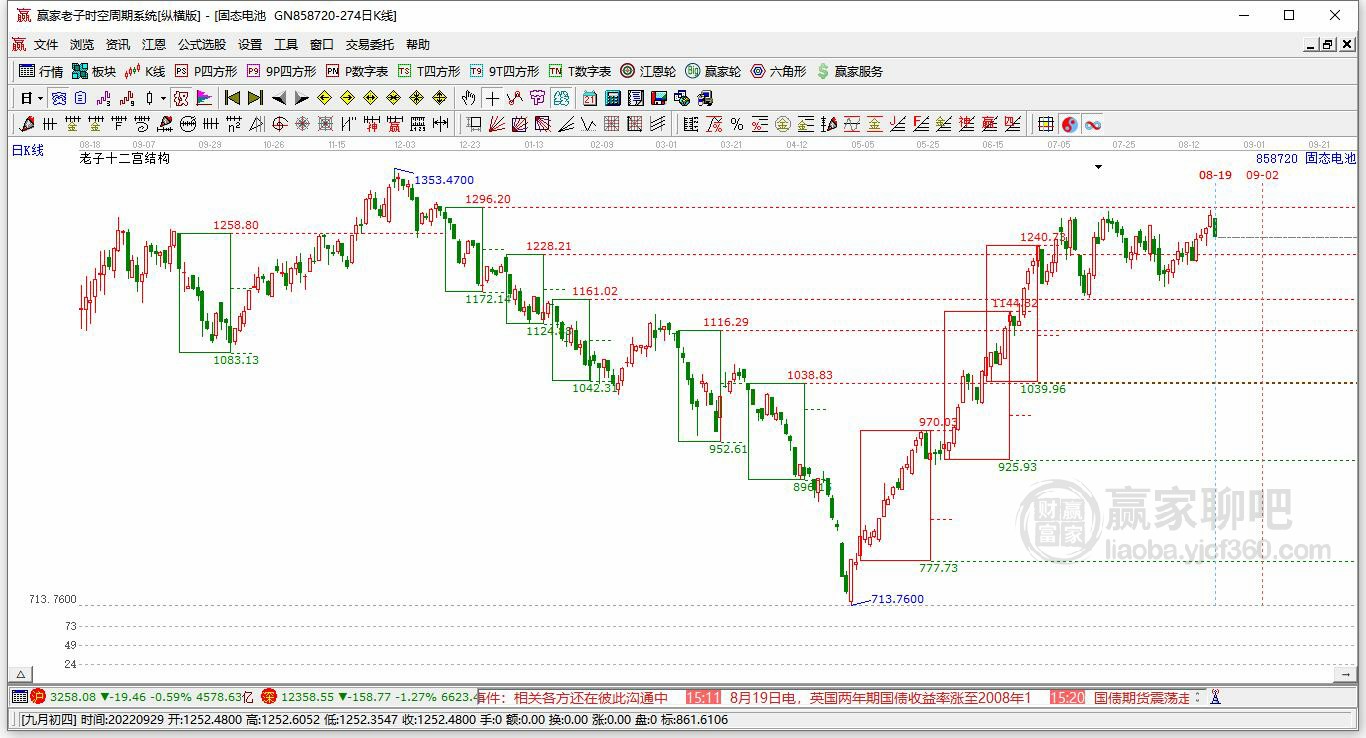Image resolution: width=1366 pixels, height=738 pixels.
Task: Jump to first bar arrow icon
Action: click(232, 98)
